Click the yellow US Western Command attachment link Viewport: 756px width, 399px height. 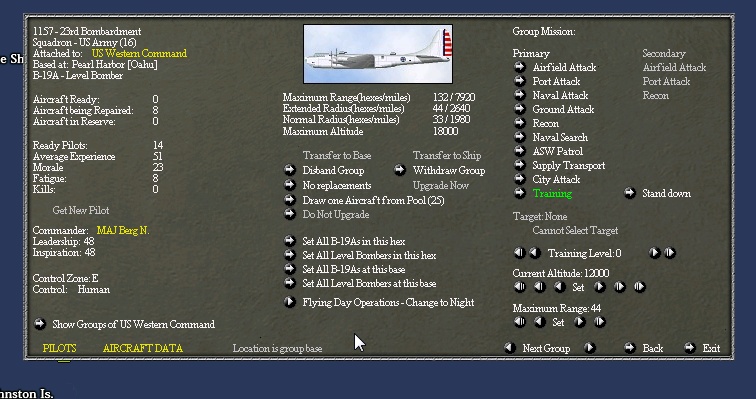[139, 53]
